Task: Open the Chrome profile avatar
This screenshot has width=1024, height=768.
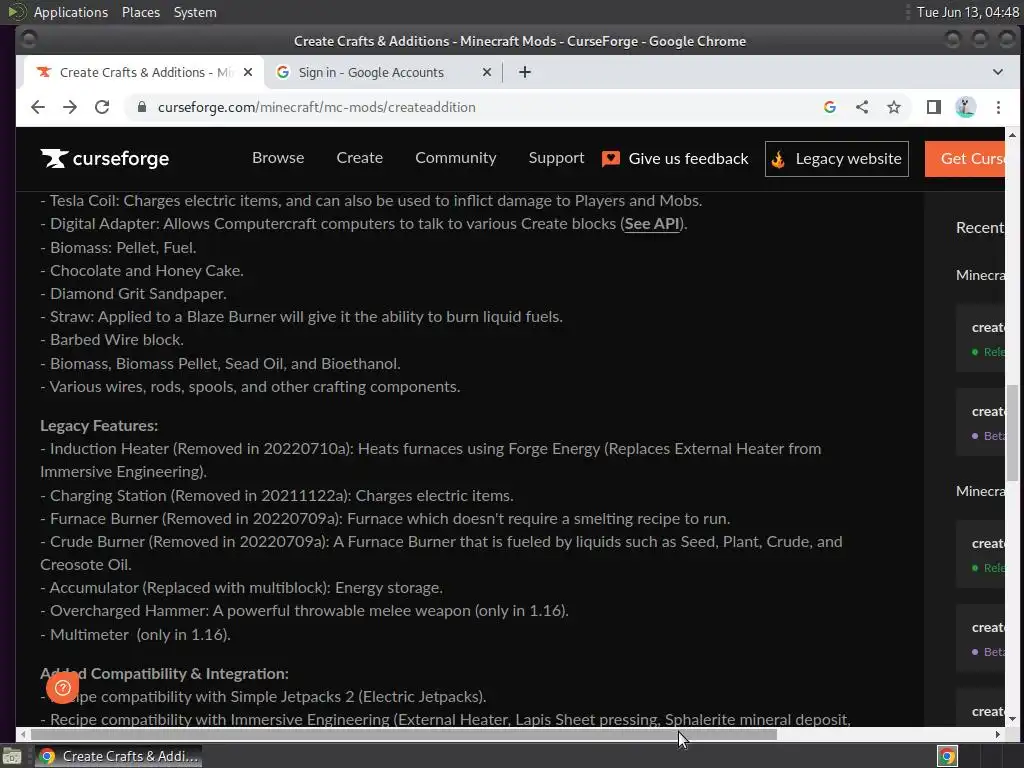Action: click(x=966, y=107)
